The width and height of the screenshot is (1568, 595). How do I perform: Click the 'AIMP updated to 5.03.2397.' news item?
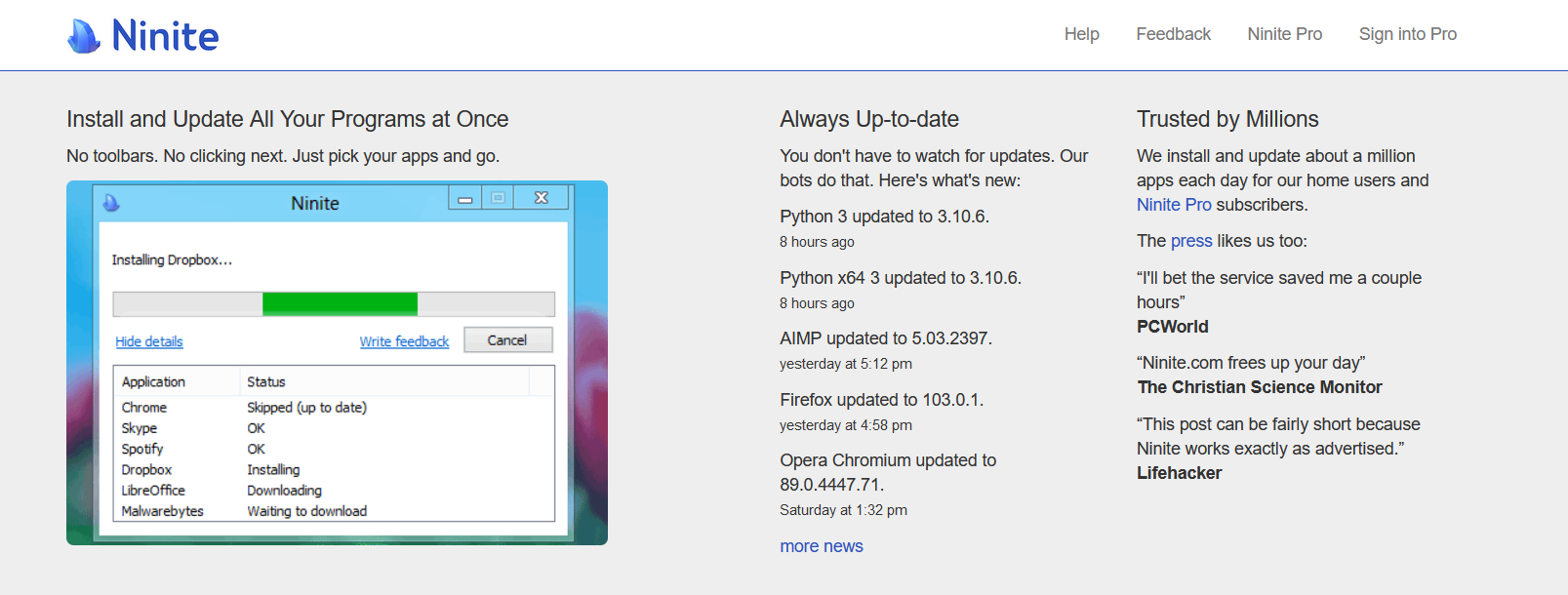[886, 338]
